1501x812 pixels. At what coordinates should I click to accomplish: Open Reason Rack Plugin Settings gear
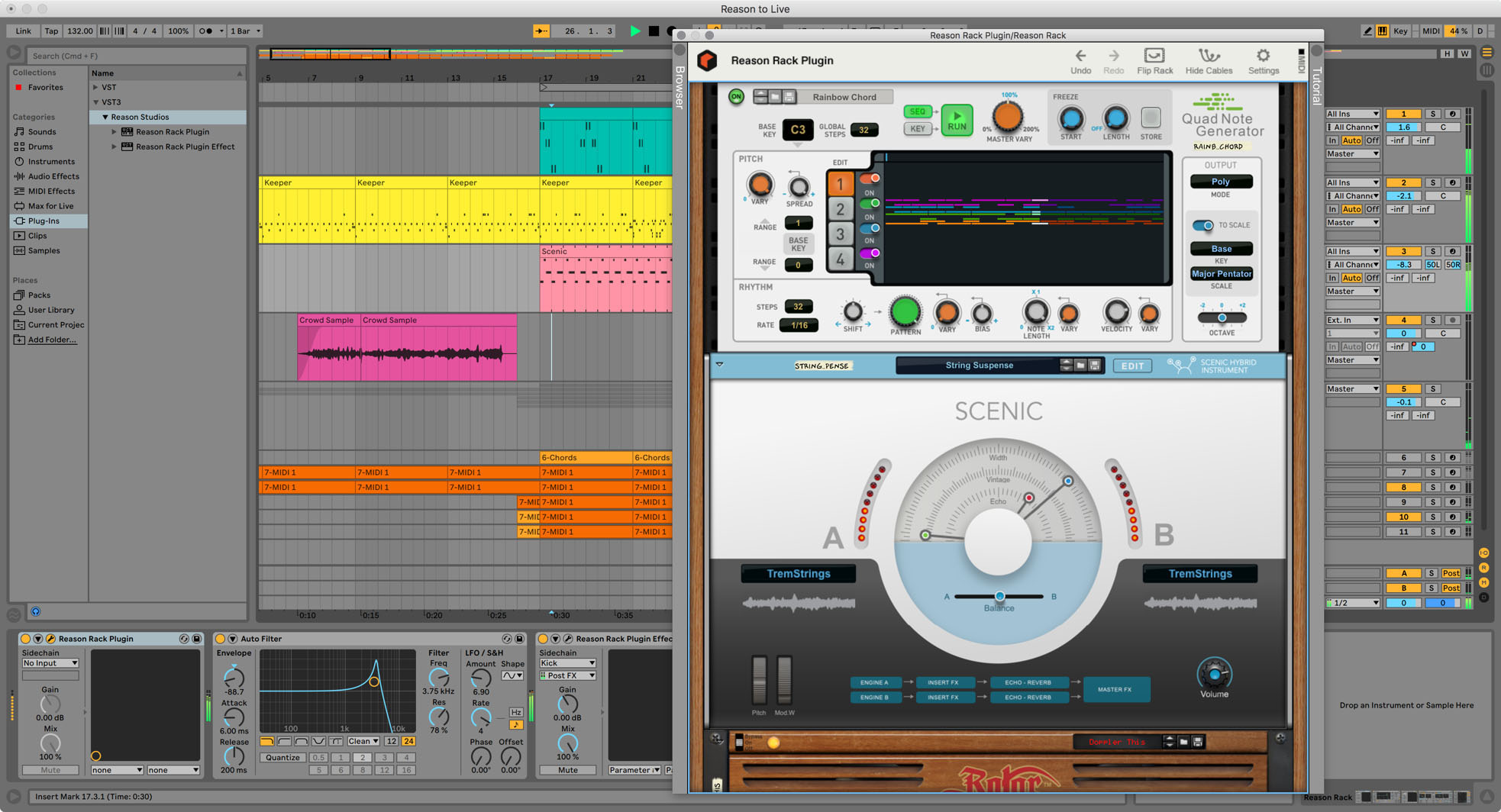[1263, 56]
